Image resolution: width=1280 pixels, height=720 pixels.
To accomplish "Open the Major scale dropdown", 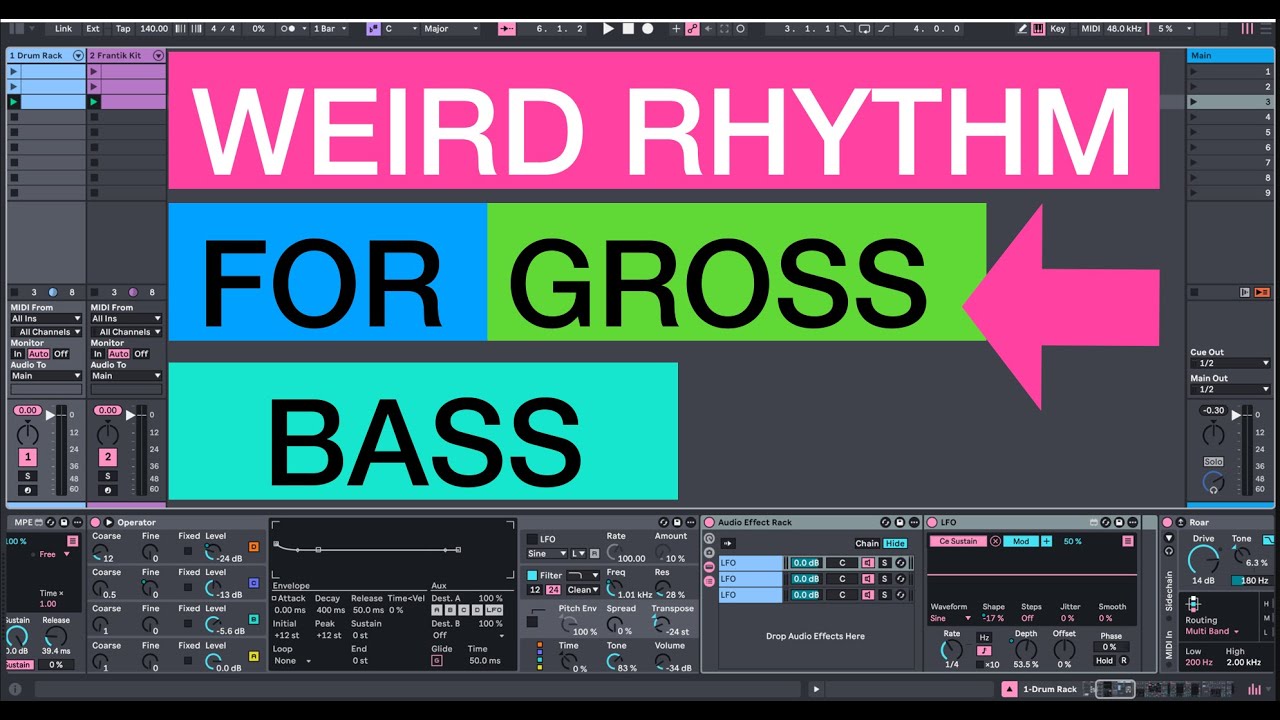I will (x=451, y=29).
